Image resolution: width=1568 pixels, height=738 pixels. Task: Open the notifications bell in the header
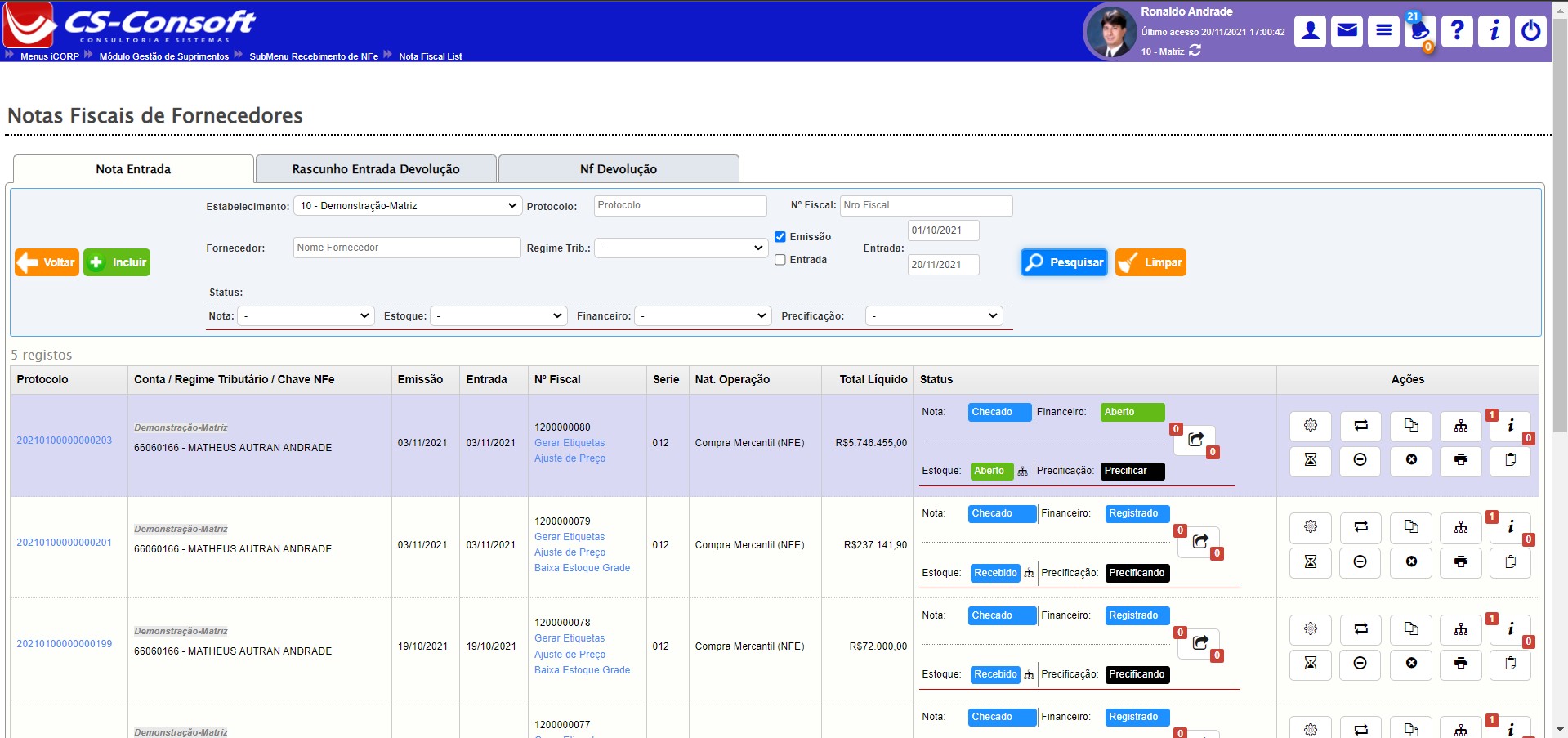[1420, 31]
